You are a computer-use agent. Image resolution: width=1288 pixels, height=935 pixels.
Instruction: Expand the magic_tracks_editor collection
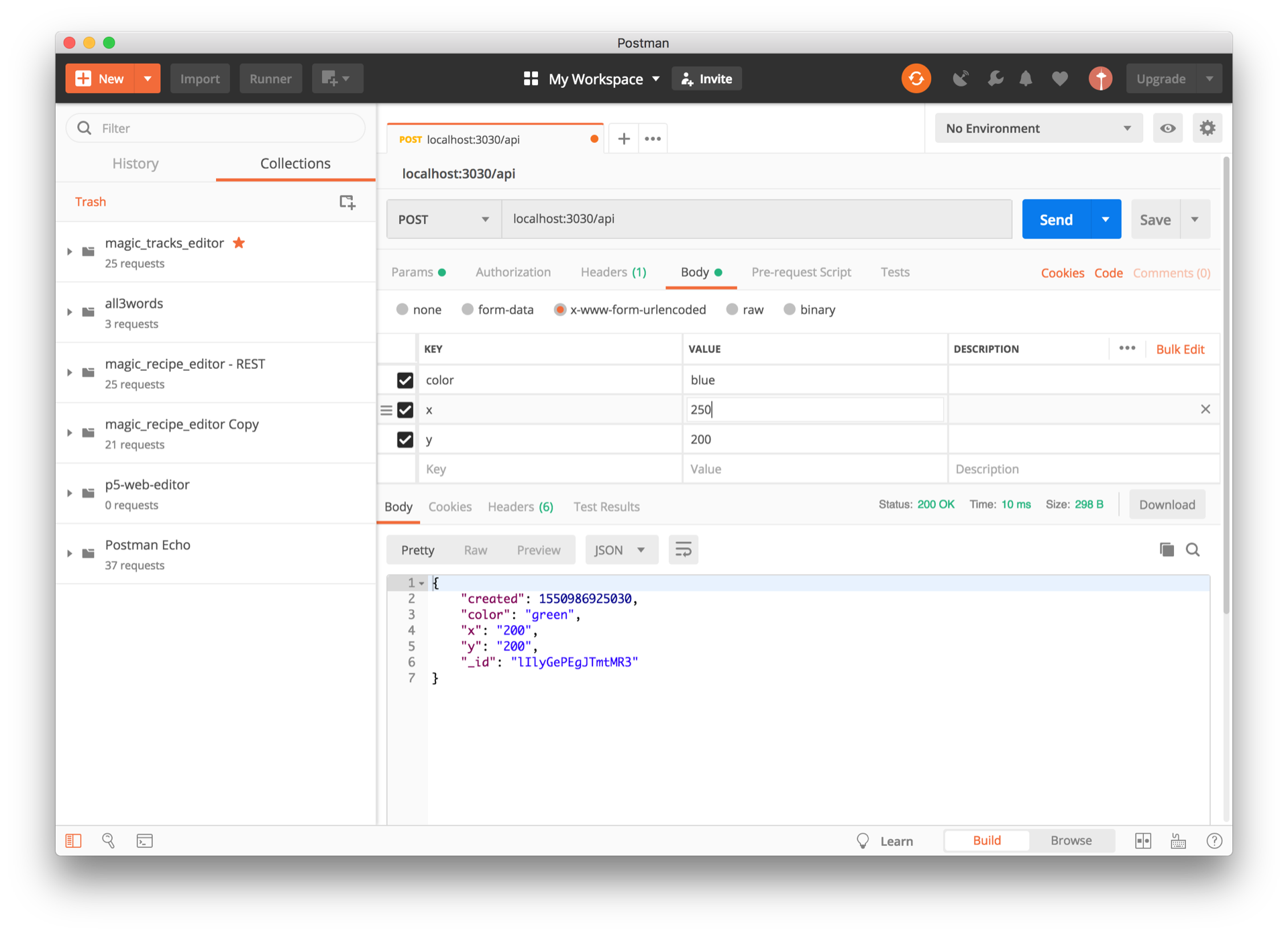pyautogui.click(x=70, y=252)
